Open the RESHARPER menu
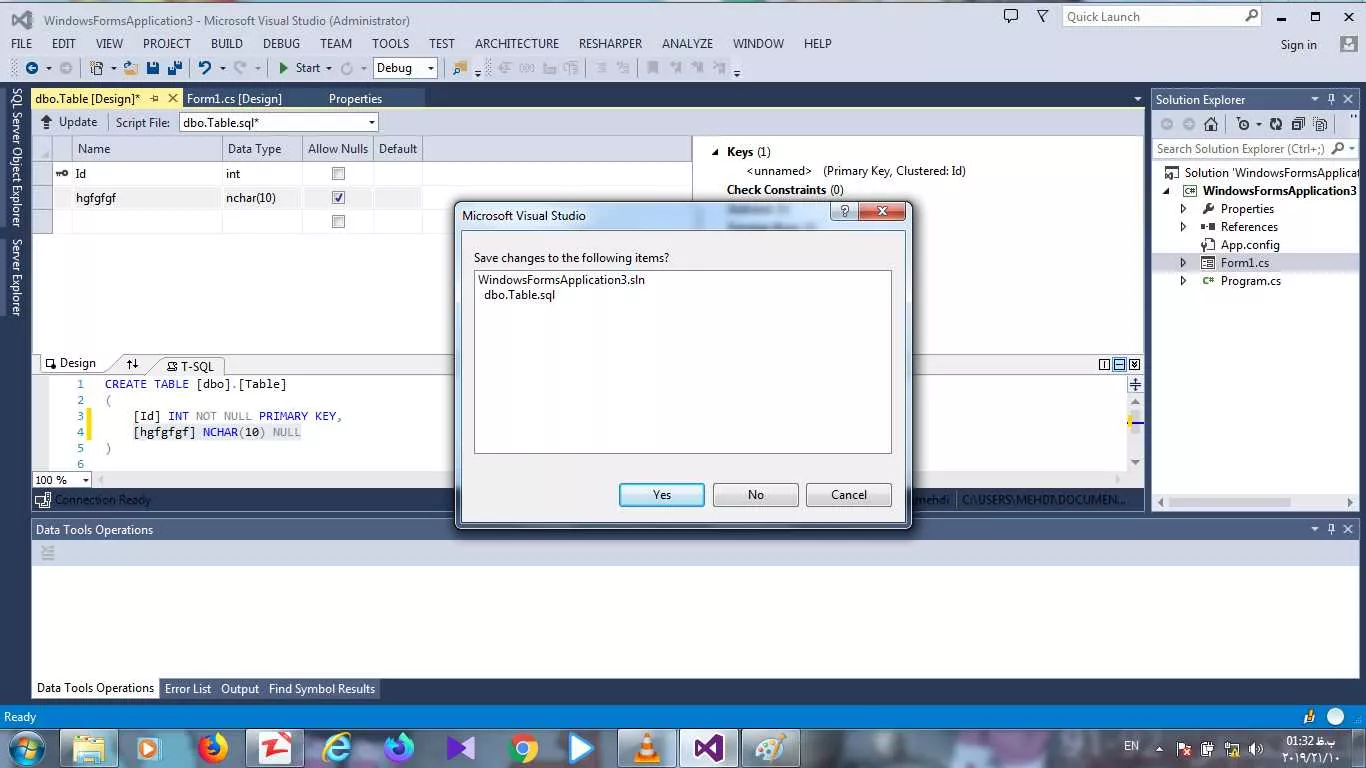1366x768 pixels. [610, 43]
